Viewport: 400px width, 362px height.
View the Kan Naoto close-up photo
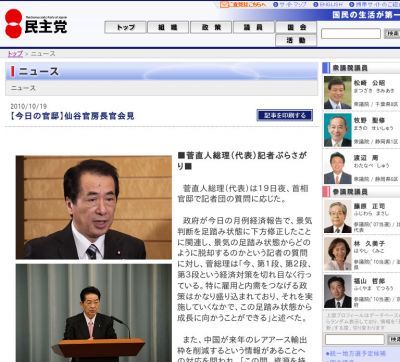pyautogui.click(x=94, y=207)
